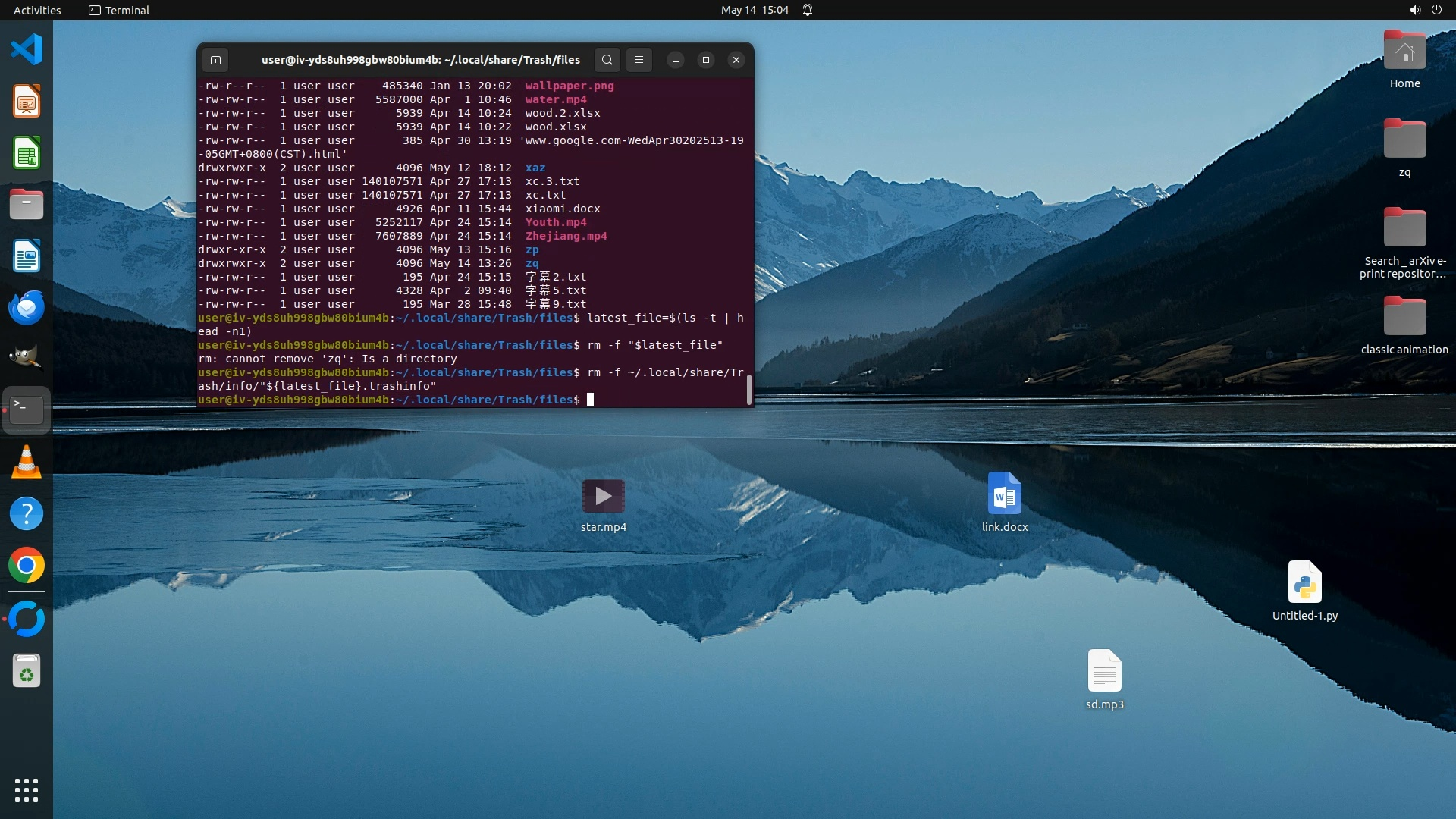Image resolution: width=1456 pixels, height=819 pixels.
Task: Open the Activities overview
Action: [37, 10]
